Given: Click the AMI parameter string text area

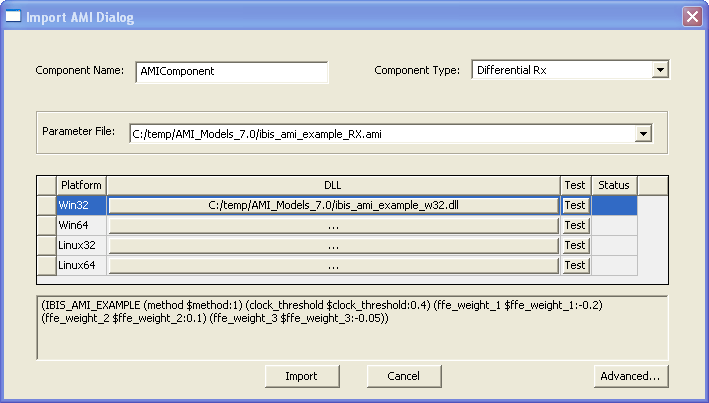Looking at the screenshot, I should [352, 326].
